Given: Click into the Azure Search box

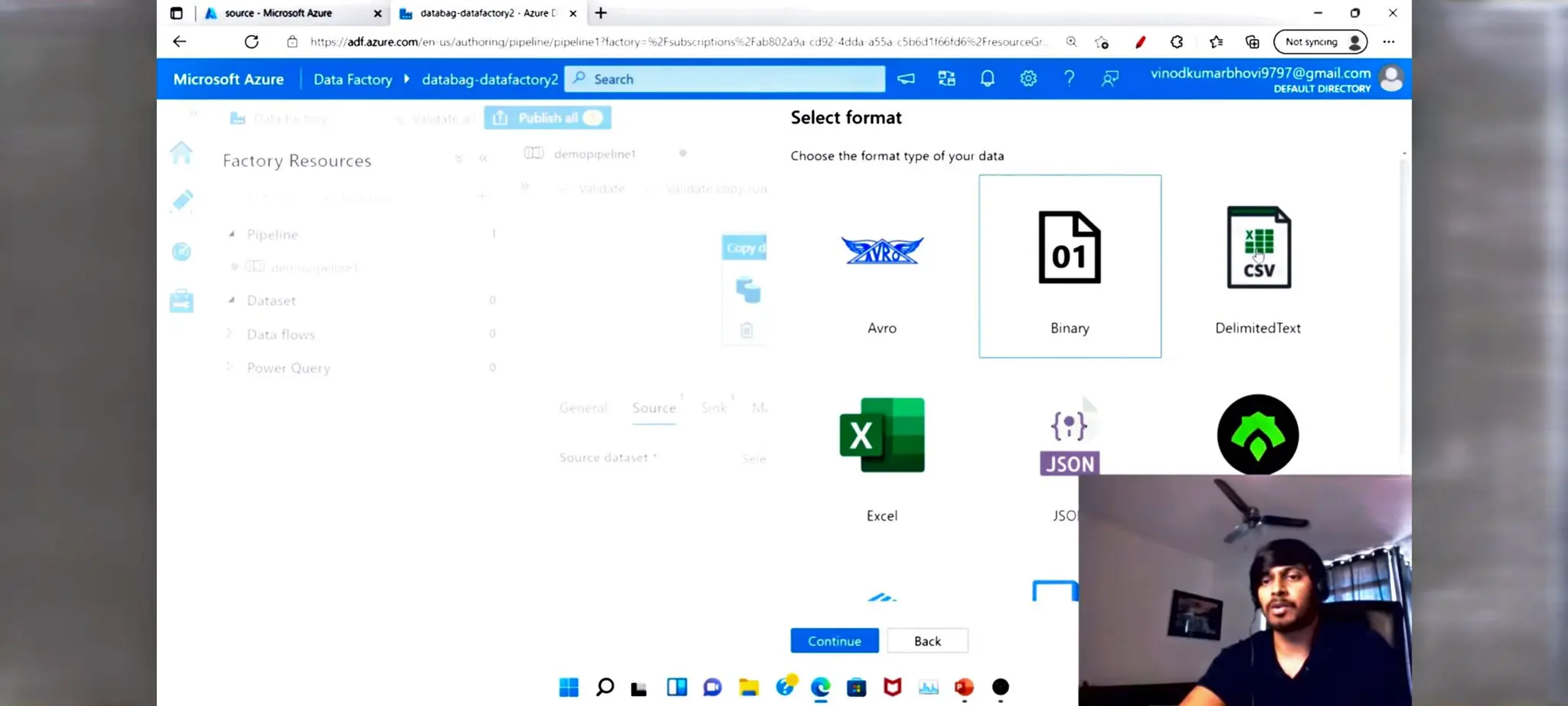Looking at the screenshot, I should click(x=725, y=79).
